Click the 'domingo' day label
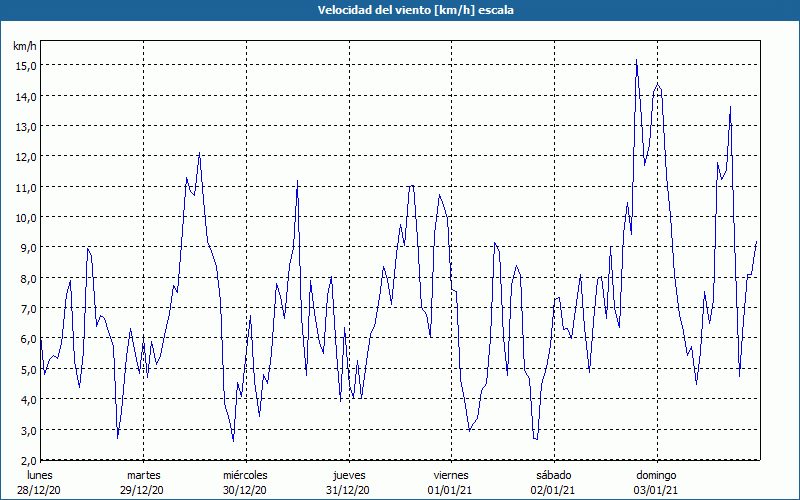This screenshot has height=500, width=800. (656, 476)
